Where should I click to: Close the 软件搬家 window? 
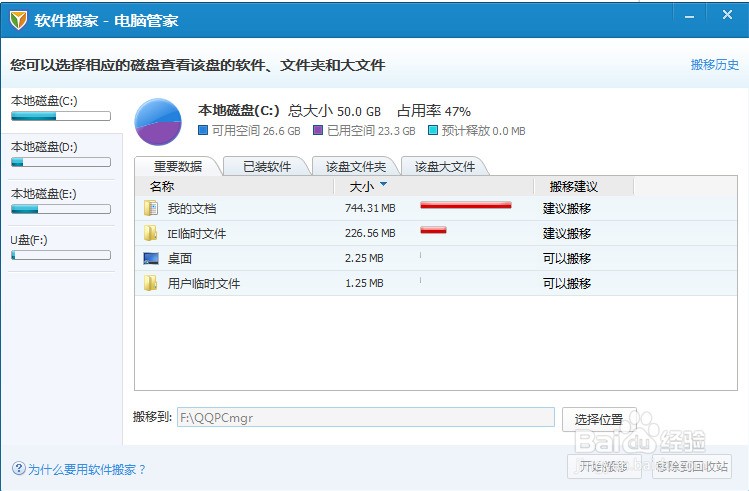point(727,15)
